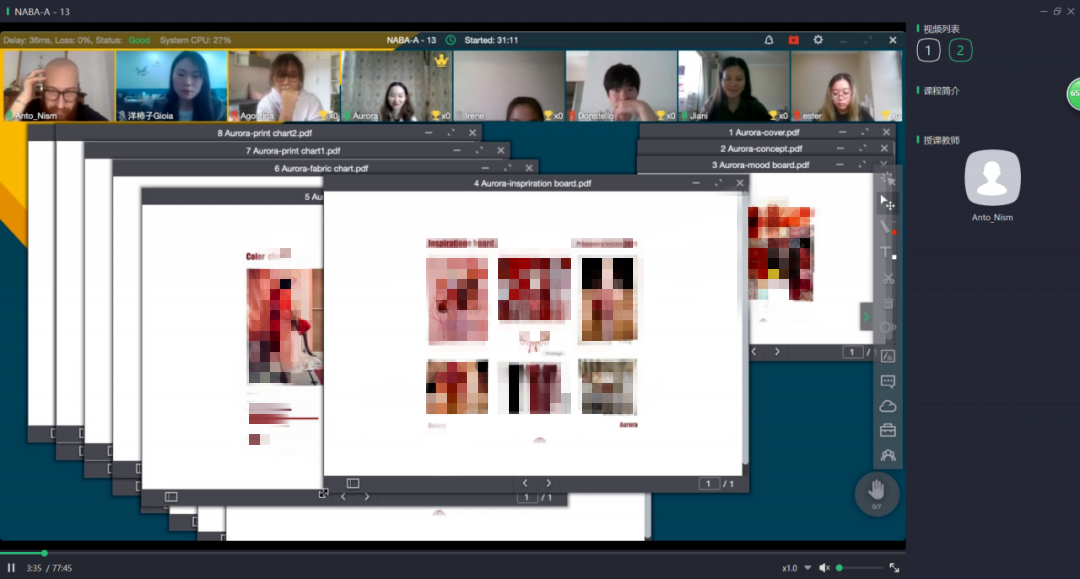Select Irene's video thumbnail
The image size is (1080, 579).
coord(509,85)
